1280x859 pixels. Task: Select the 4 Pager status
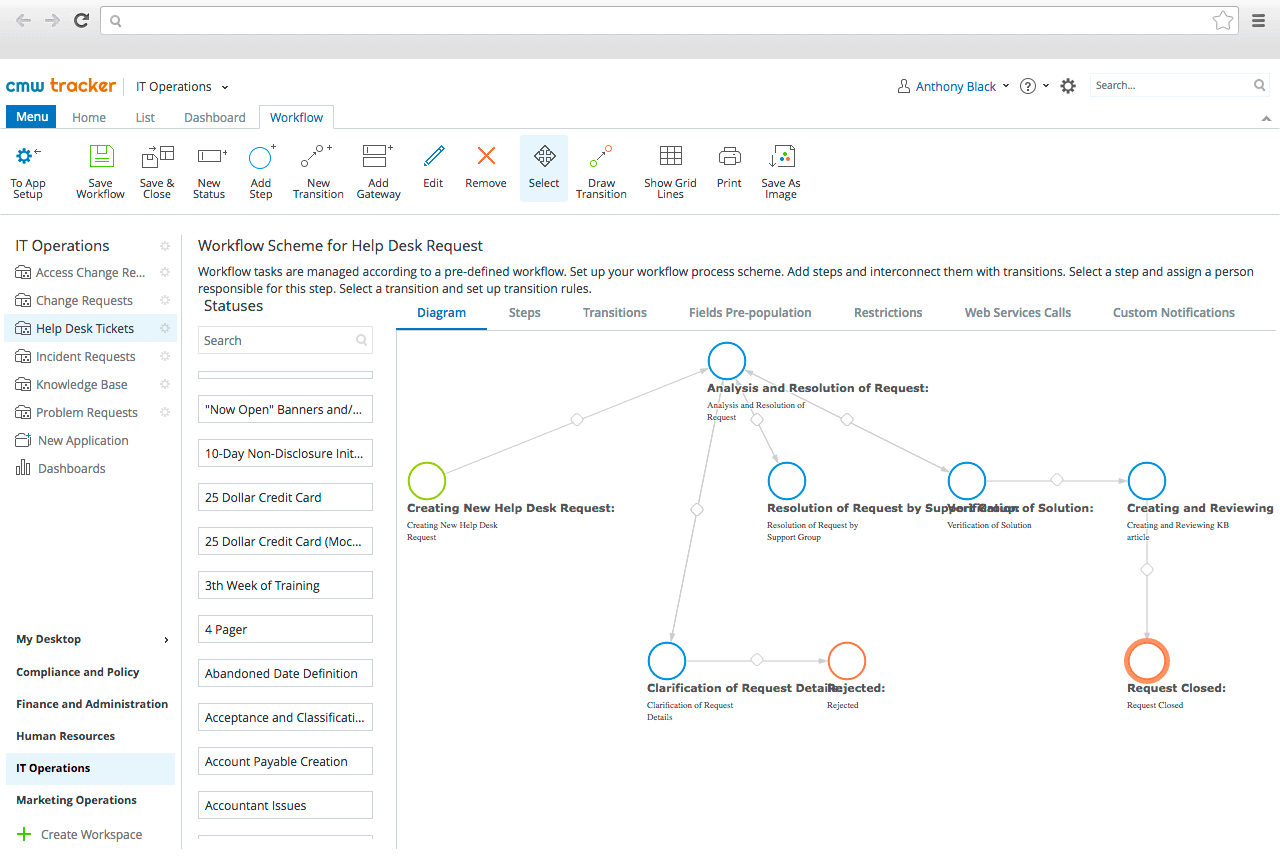pyautogui.click(x=285, y=629)
